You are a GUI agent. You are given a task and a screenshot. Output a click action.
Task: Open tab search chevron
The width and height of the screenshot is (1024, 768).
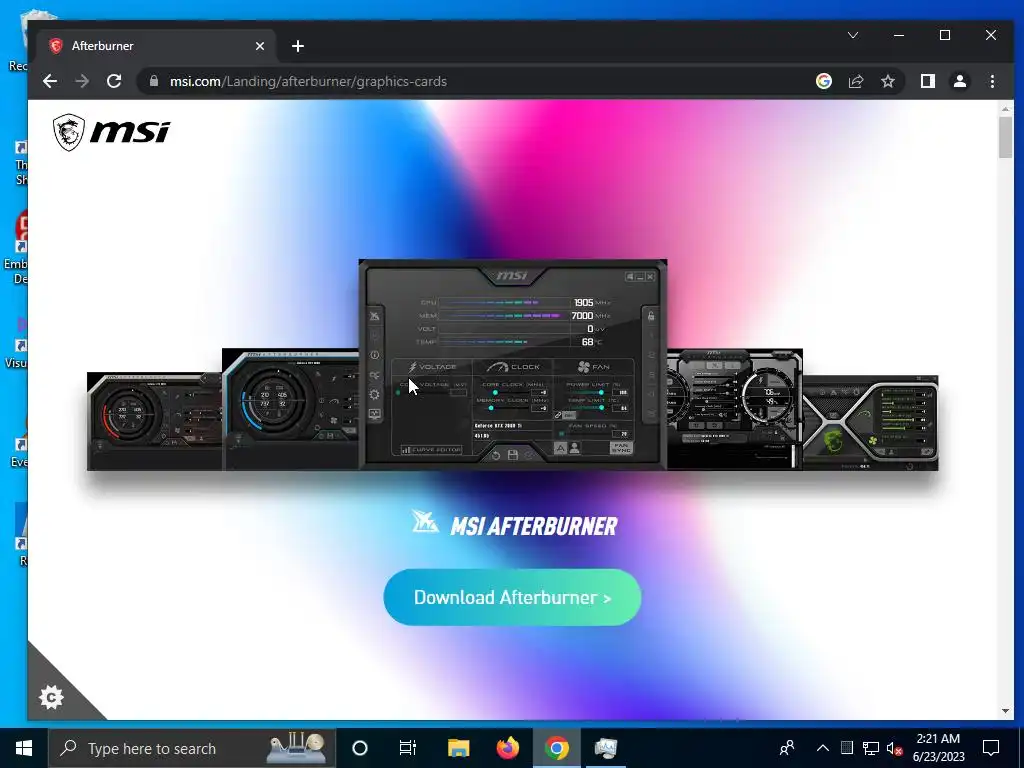point(853,35)
